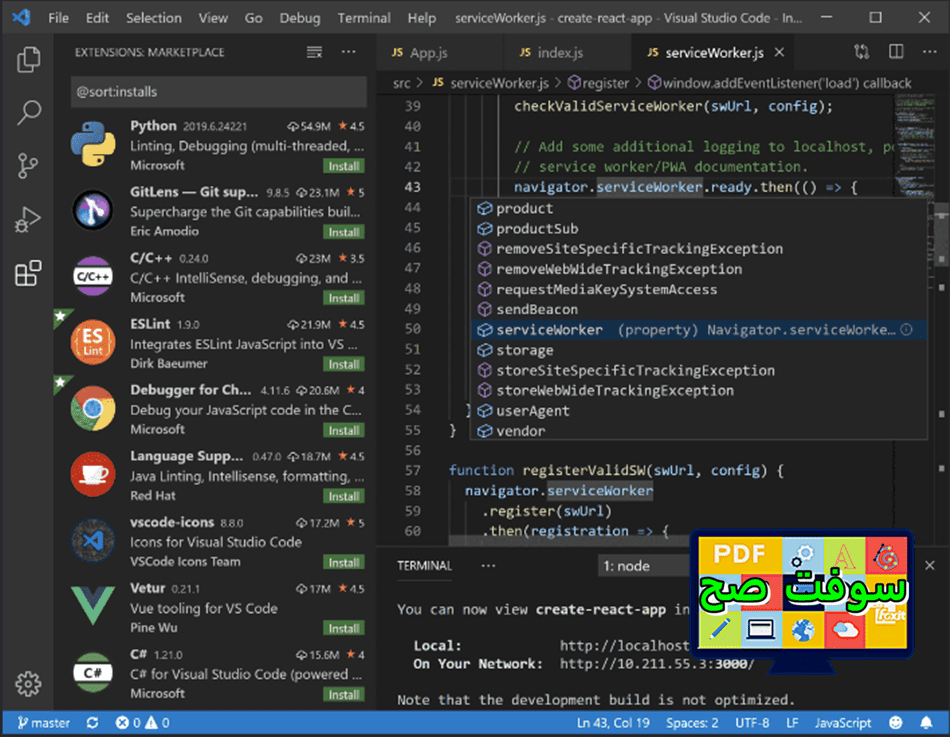950x737 pixels.
Task: Click the synchronize changes icon next to master
Action: (x=90, y=722)
